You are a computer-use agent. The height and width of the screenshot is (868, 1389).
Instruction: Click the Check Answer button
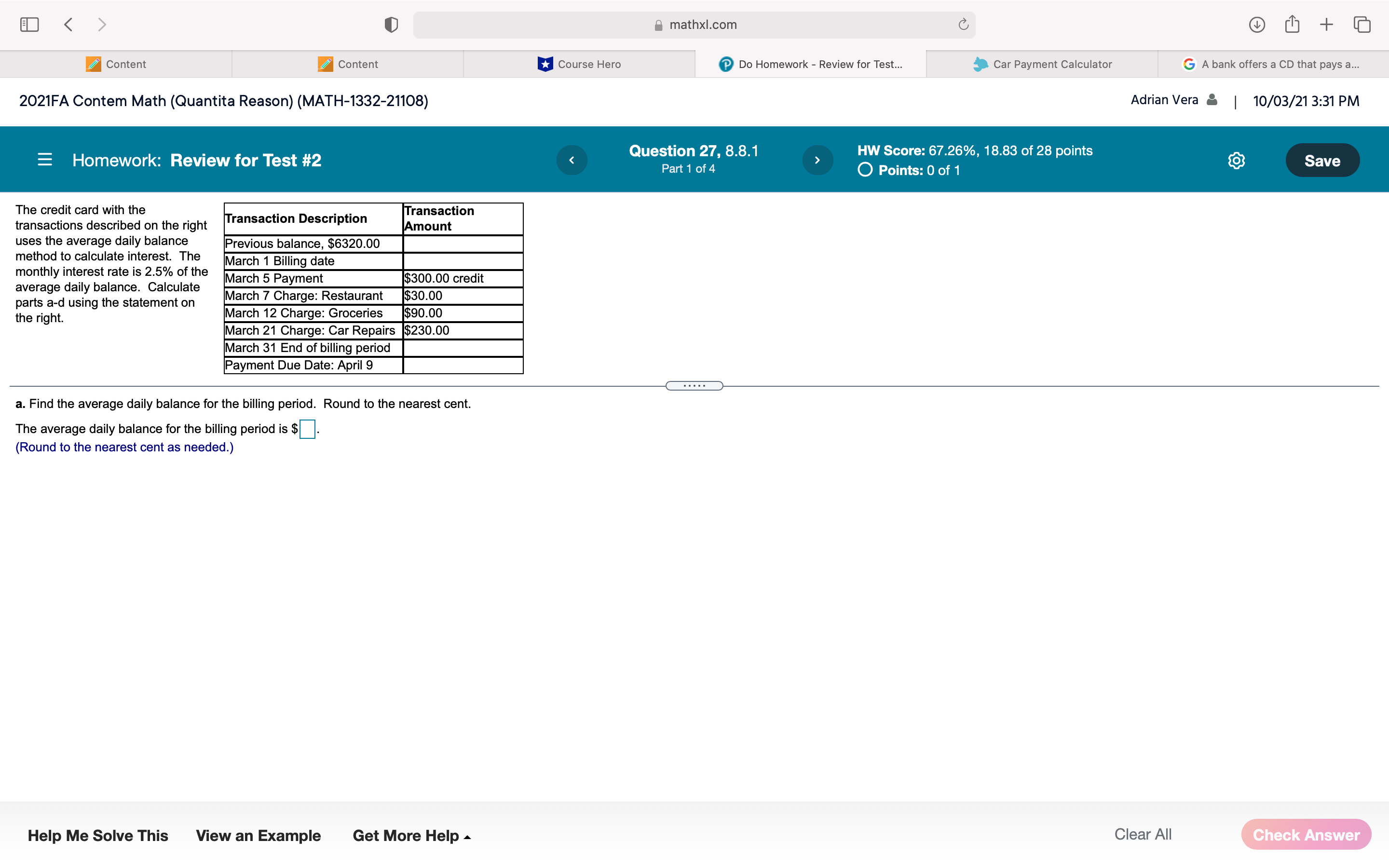(x=1306, y=835)
